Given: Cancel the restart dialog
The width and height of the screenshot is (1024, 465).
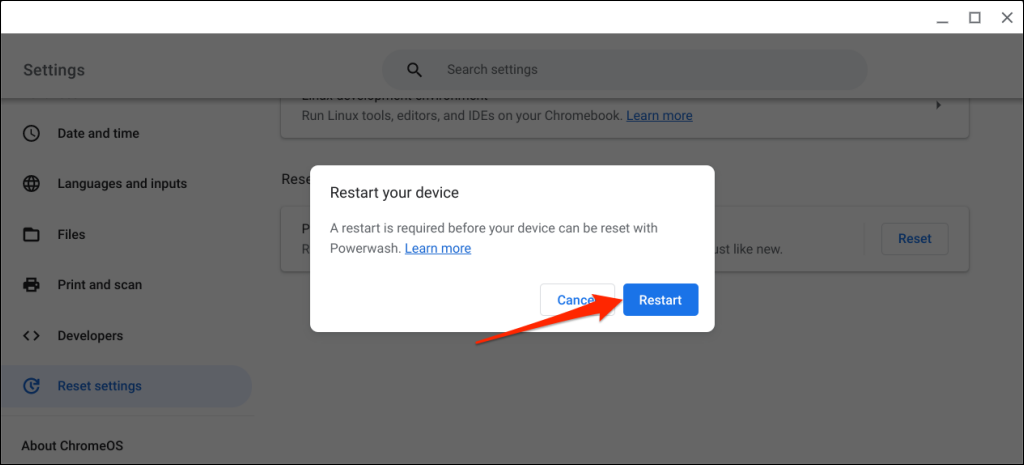Looking at the screenshot, I should pyautogui.click(x=574, y=300).
